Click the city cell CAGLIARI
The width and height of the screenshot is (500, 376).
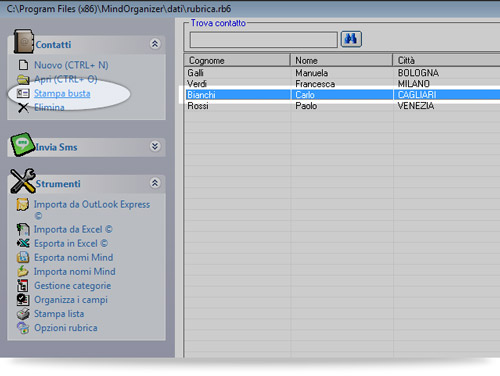click(417, 95)
